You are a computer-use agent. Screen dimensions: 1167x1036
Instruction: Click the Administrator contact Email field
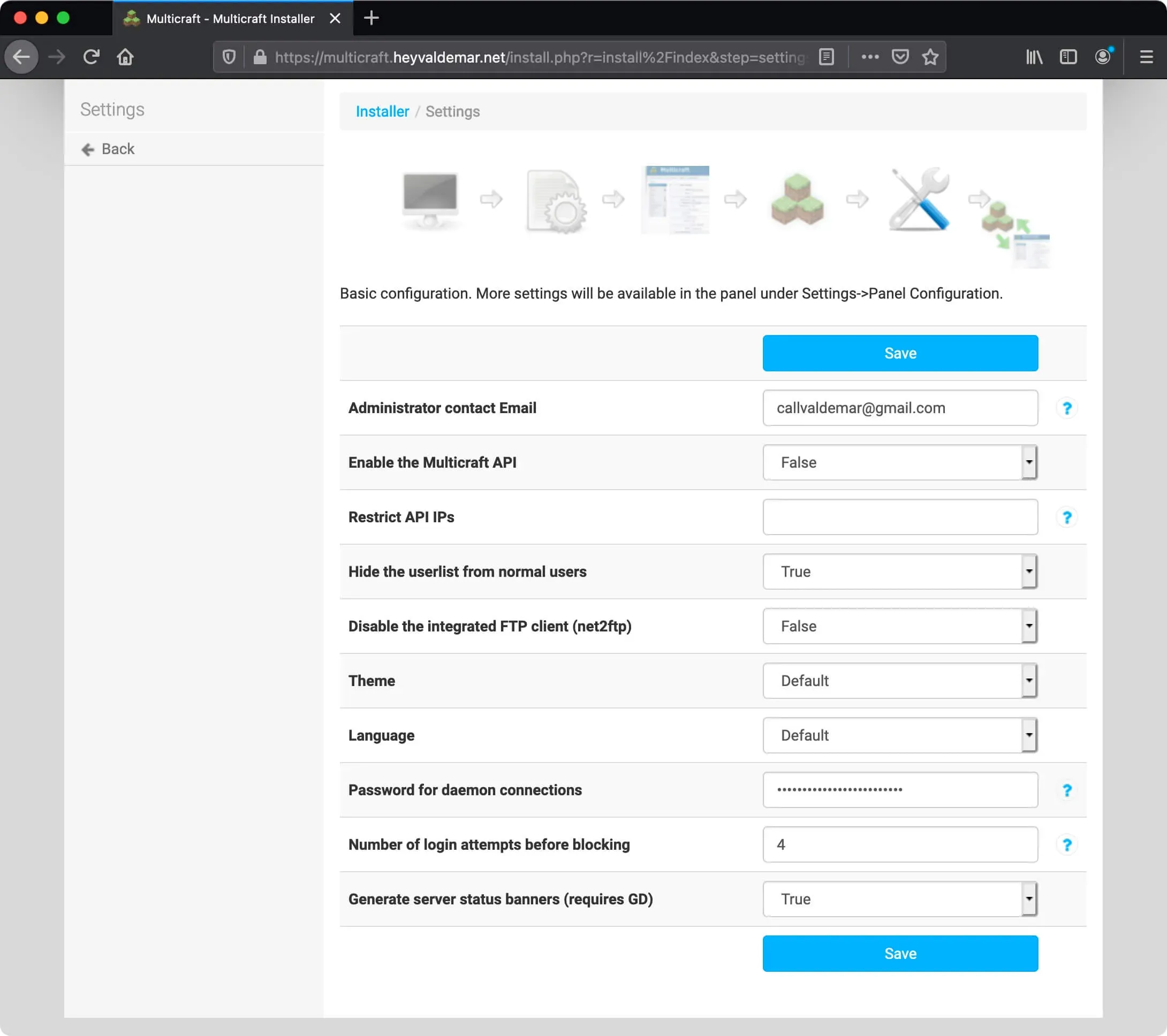[900, 408]
